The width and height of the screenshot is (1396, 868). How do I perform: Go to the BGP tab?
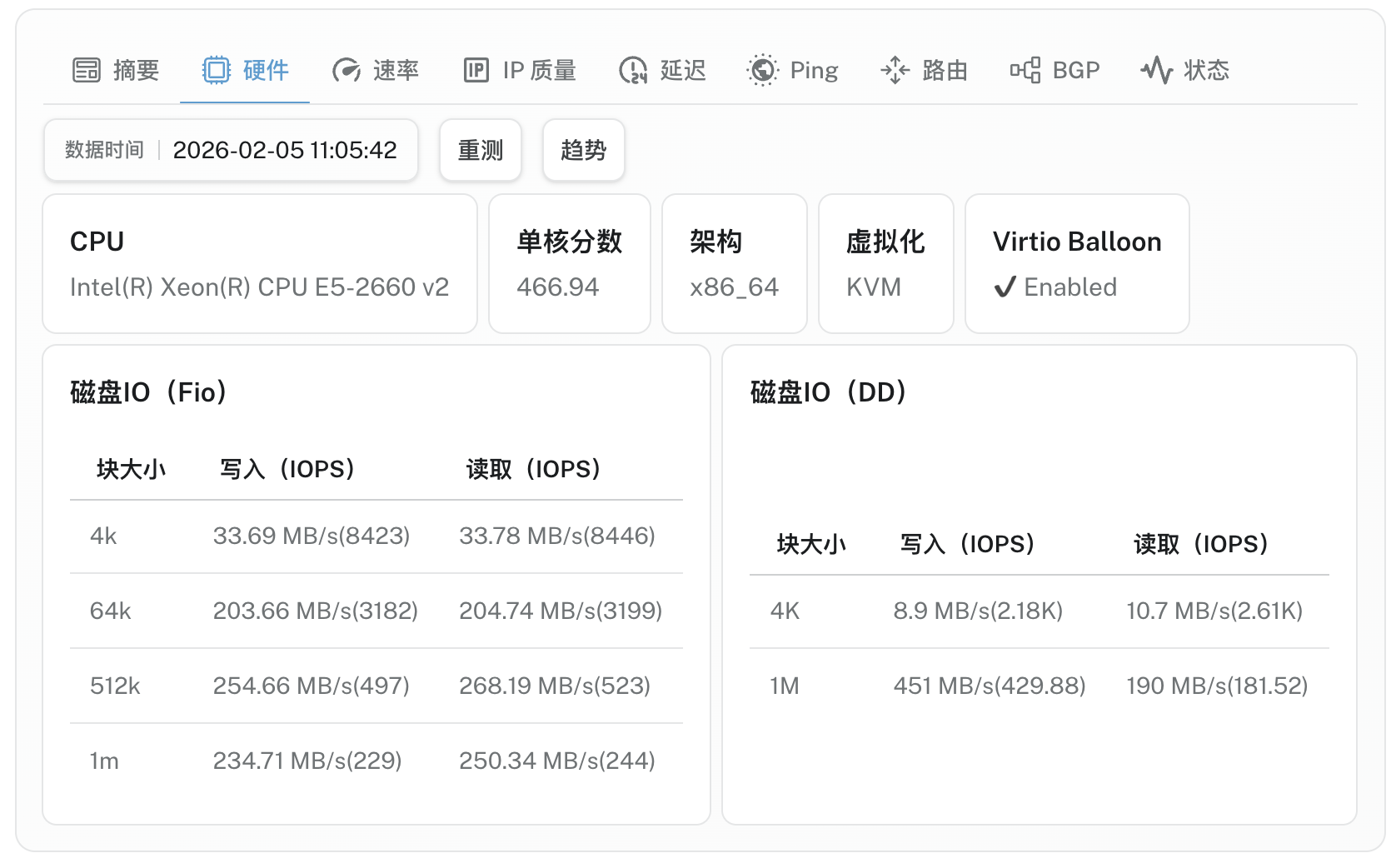1055,70
